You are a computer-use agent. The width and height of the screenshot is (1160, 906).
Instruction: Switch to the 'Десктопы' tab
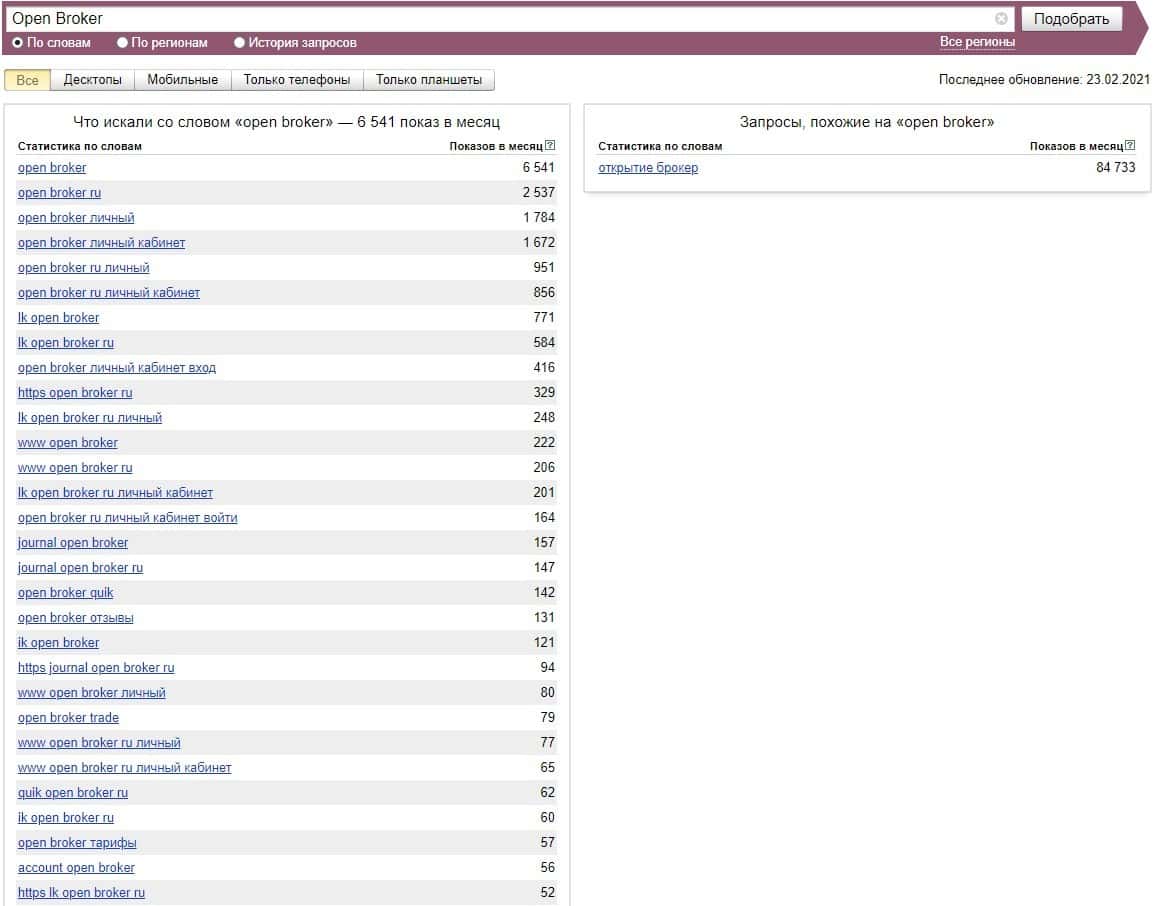click(92, 80)
